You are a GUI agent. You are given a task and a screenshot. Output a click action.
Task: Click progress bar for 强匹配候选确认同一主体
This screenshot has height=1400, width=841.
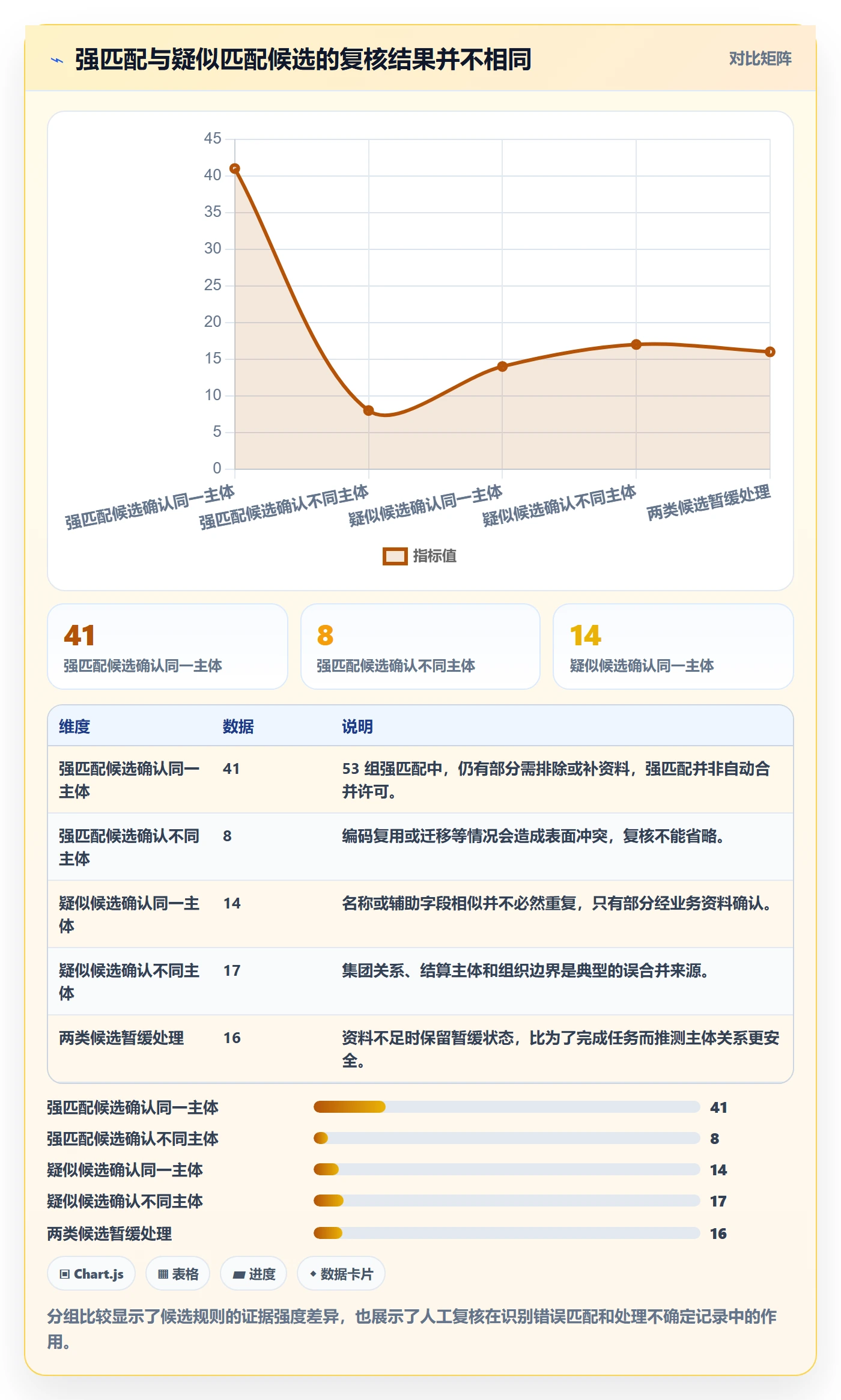click(507, 1107)
